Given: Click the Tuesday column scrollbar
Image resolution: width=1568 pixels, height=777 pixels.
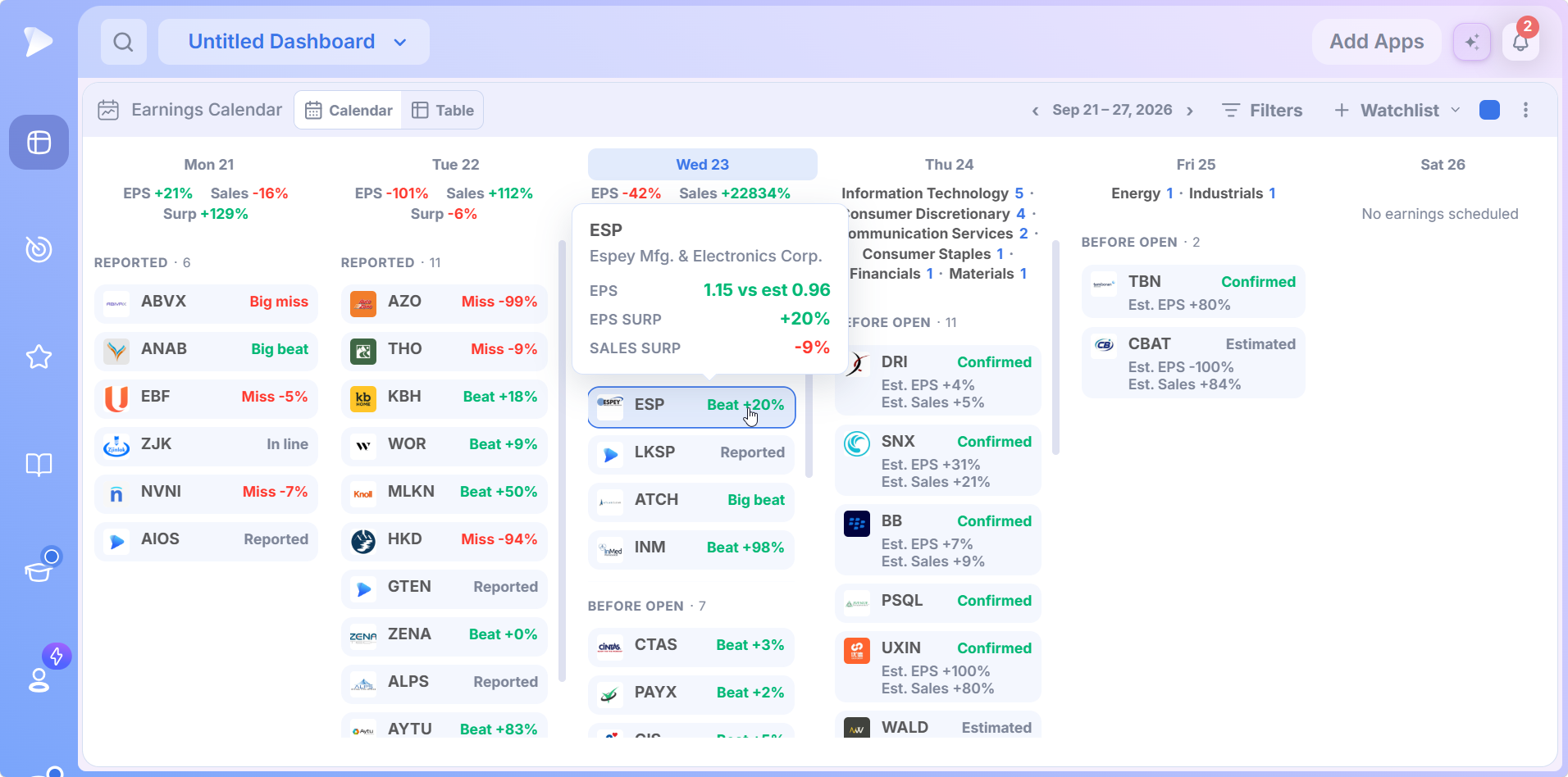Looking at the screenshot, I should (x=562, y=461).
